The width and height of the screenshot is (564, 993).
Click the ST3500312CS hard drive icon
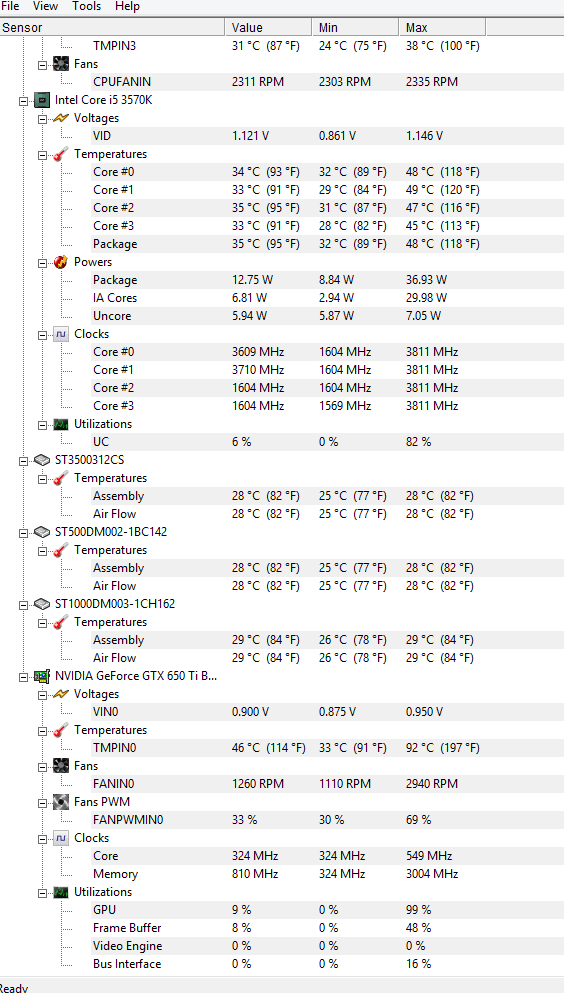click(42, 460)
